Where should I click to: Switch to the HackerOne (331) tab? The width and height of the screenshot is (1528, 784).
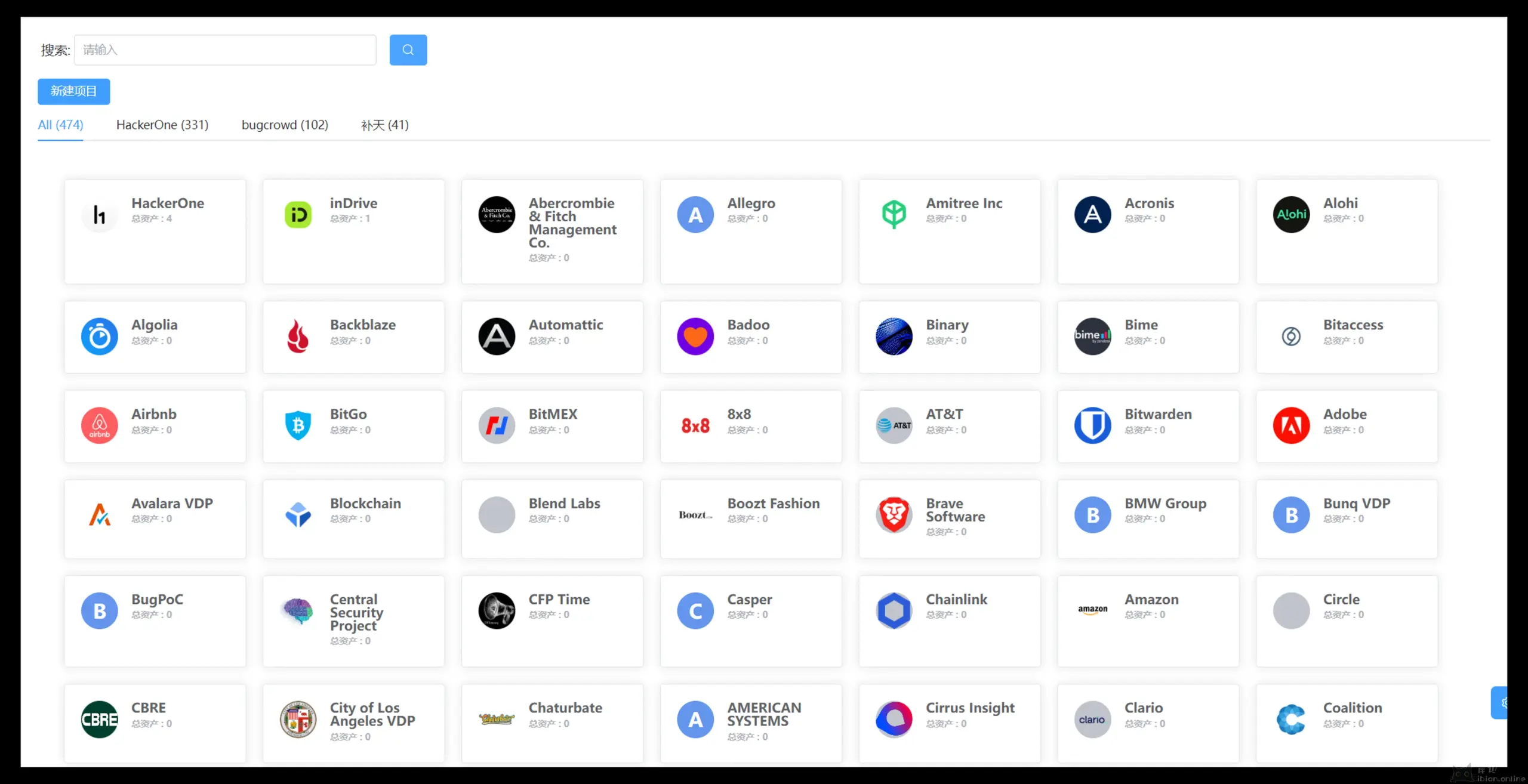[162, 125]
